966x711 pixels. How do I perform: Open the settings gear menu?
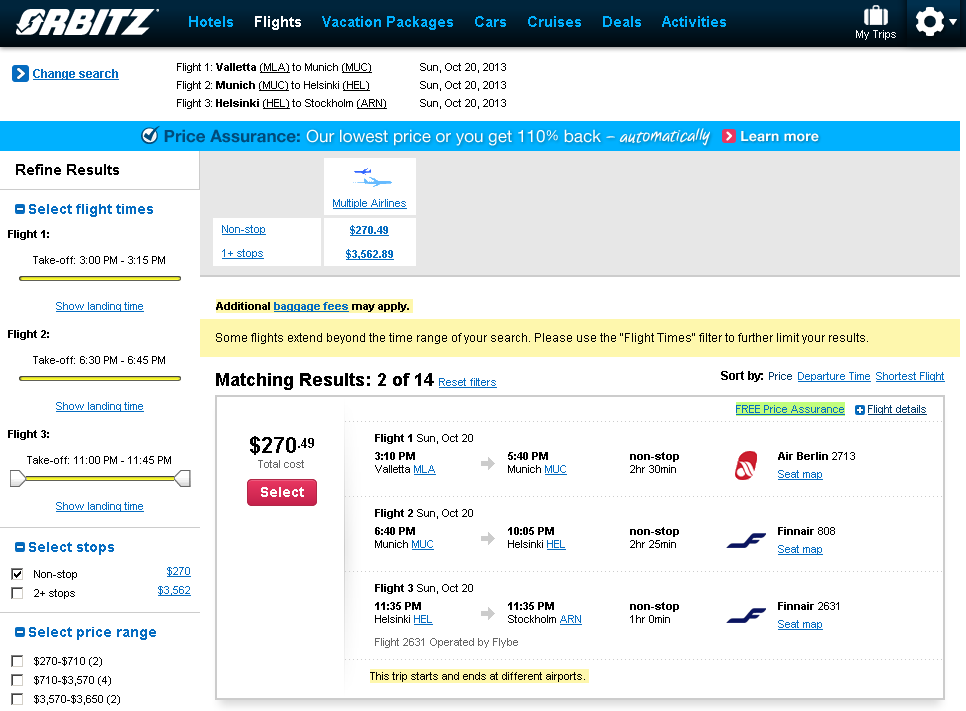930,22
